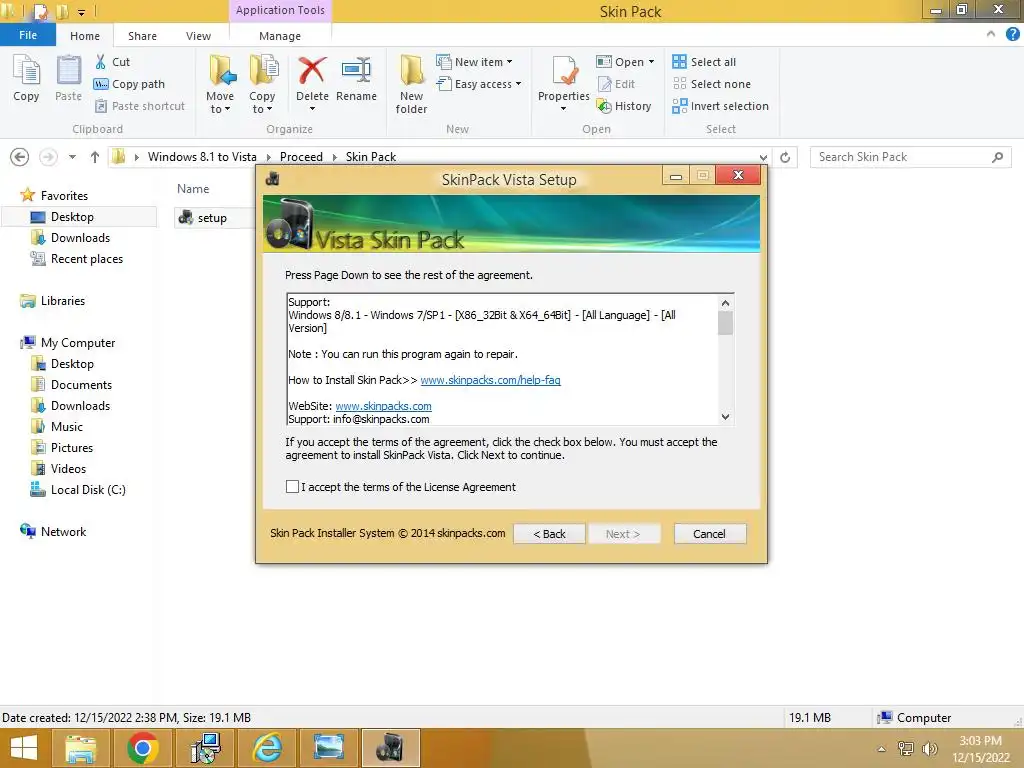Open File Explorer from the taskbar

point(80,748)
